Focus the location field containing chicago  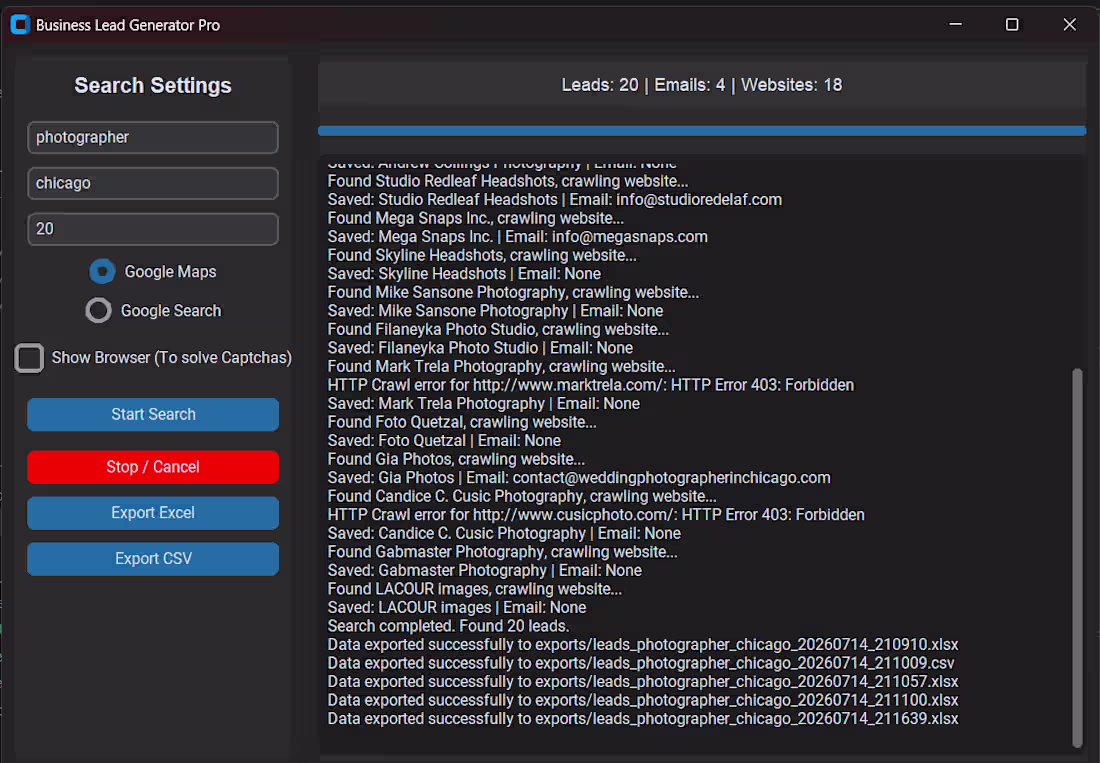[153, 183]
